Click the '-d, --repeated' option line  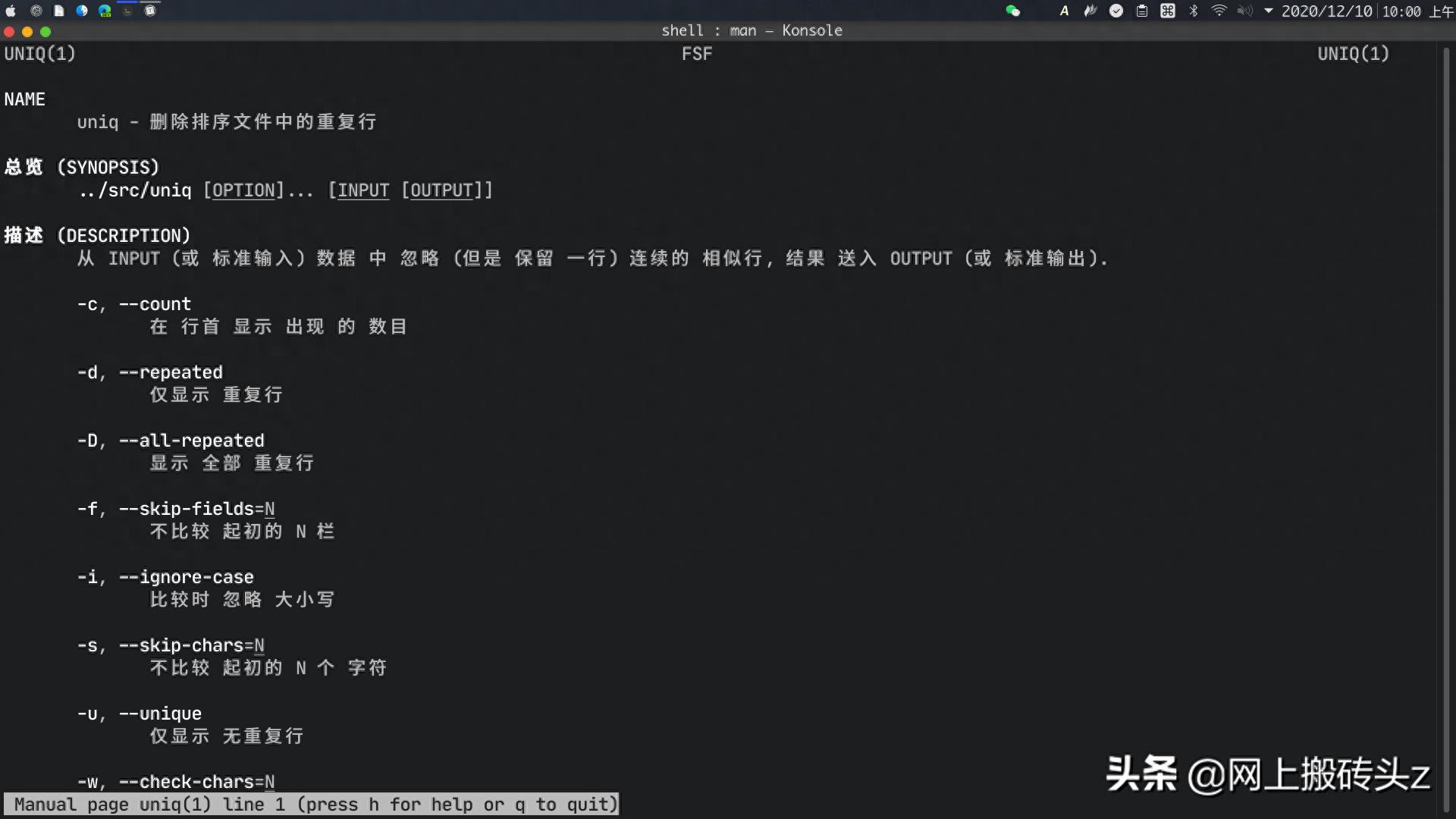[x=150, y=372]
